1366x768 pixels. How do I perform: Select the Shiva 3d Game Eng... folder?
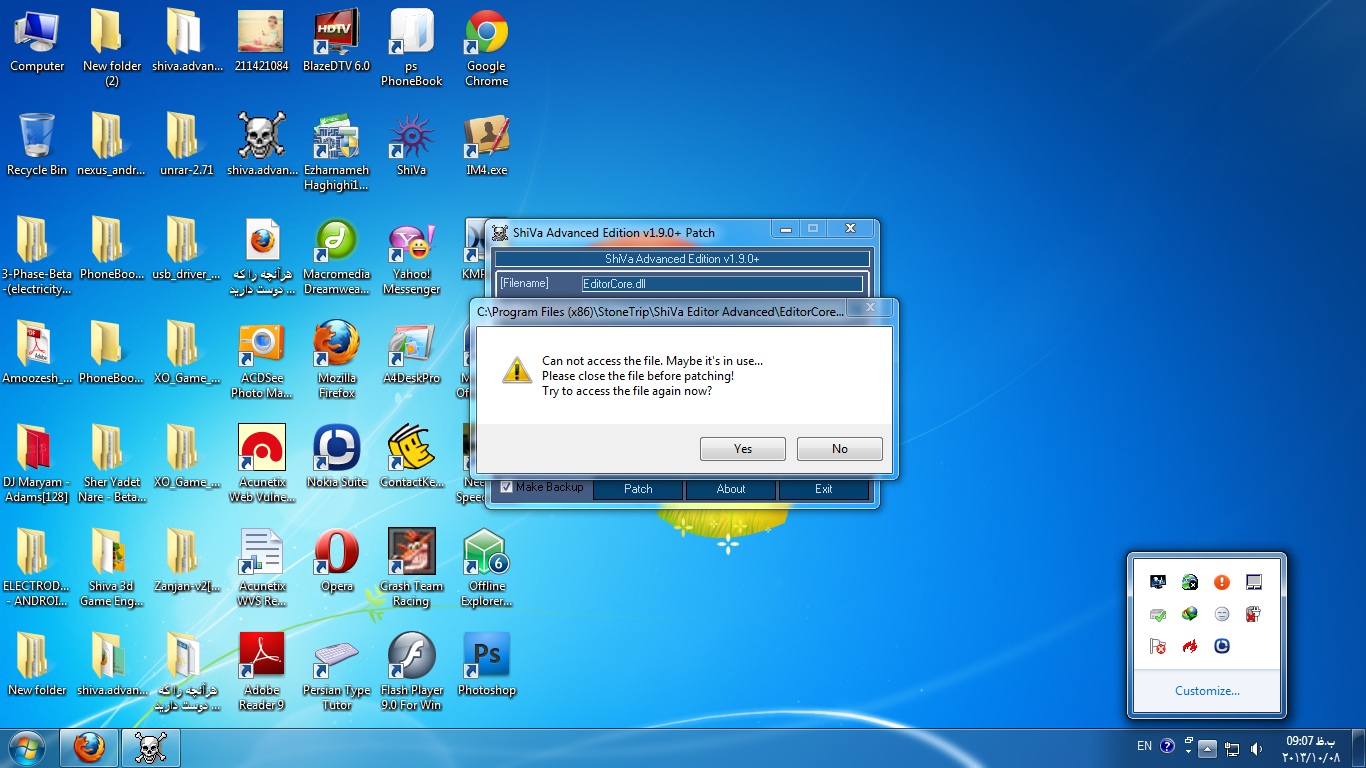pos(112,567)
